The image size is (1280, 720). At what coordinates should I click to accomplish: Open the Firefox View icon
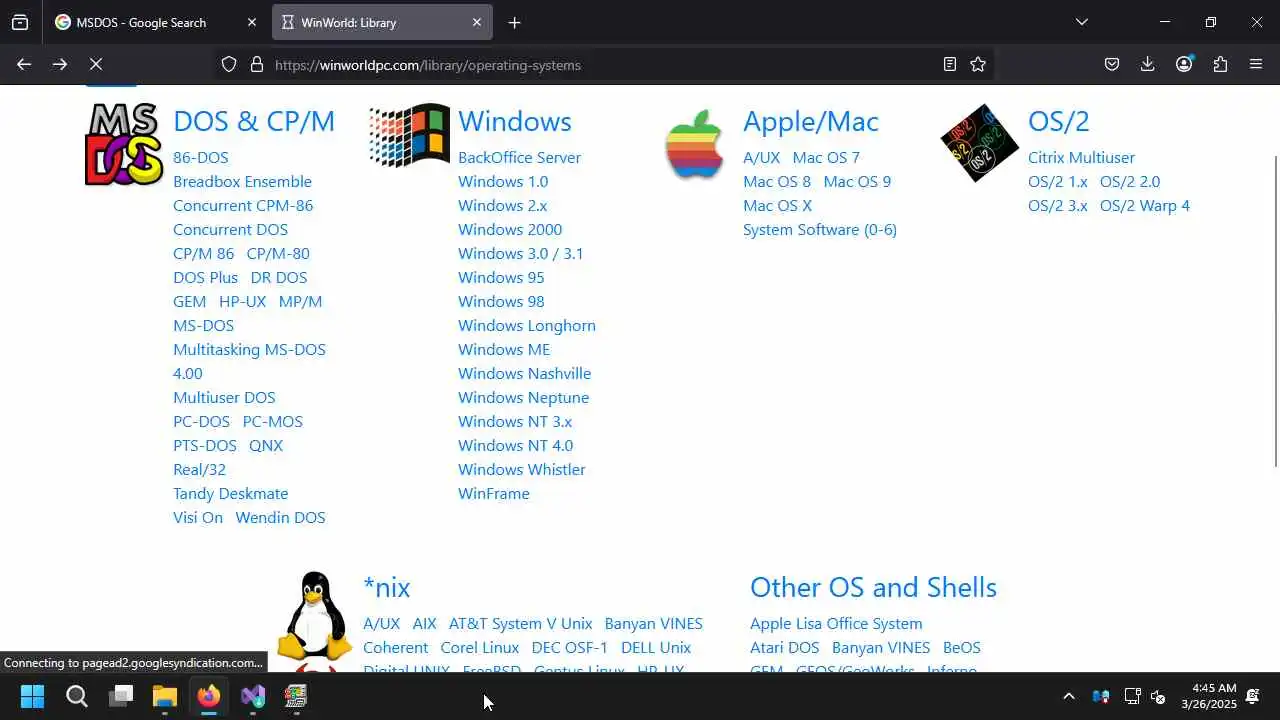20,22
